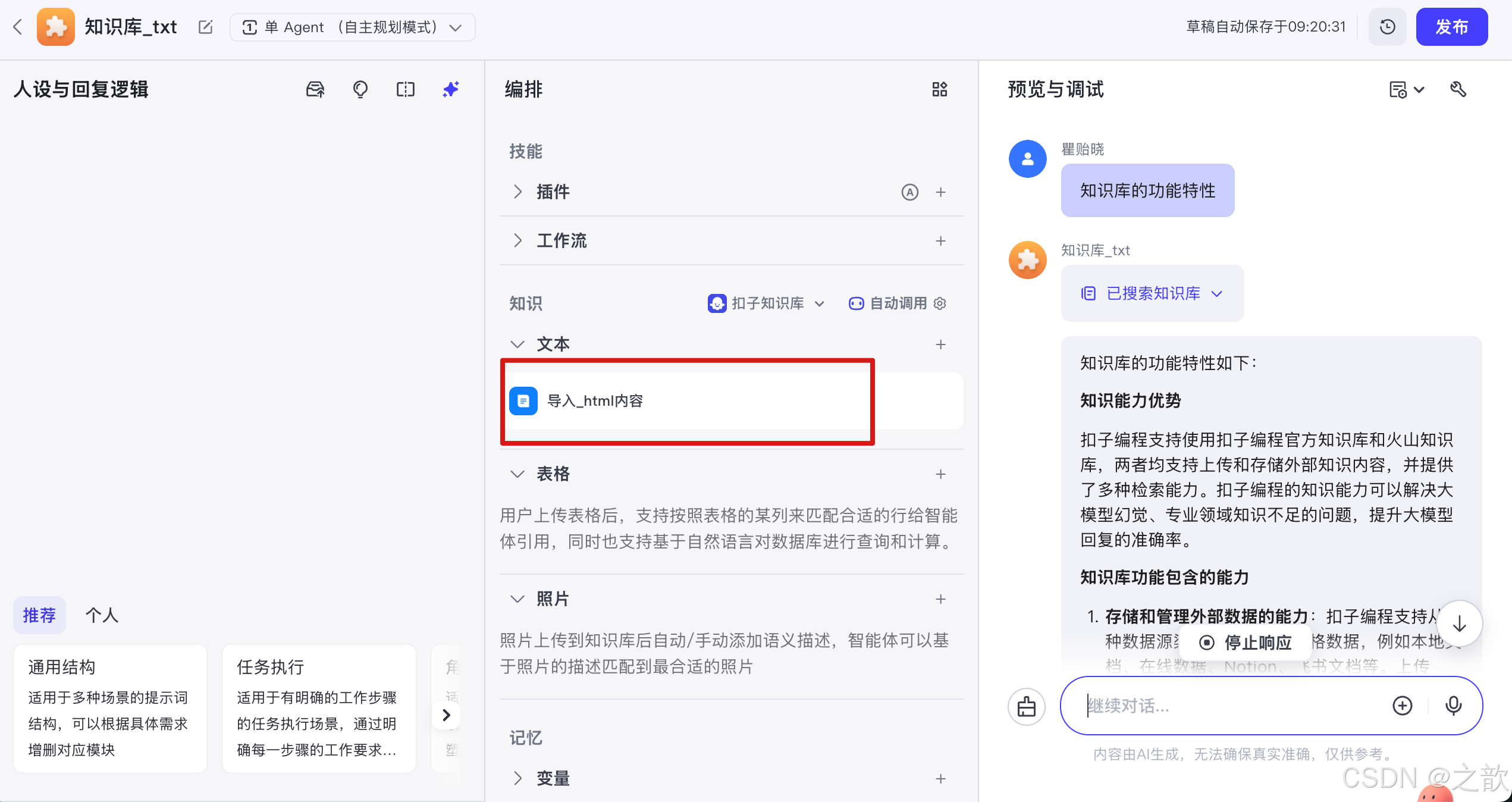Open the prompt compare split-view icon
The width and height of the screenshot is (1512, 802).
click(405, 90)
